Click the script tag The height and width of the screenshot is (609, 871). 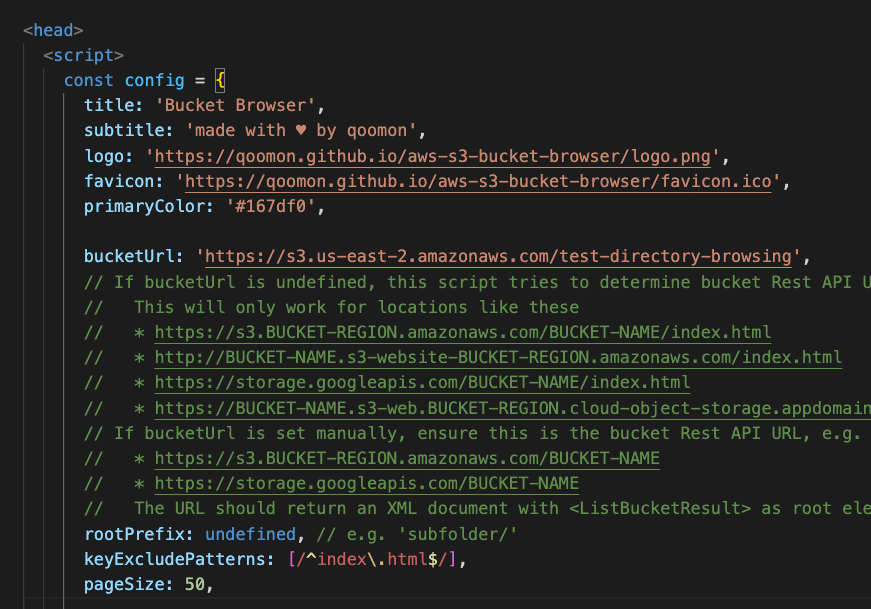click(x=84, y=55)
